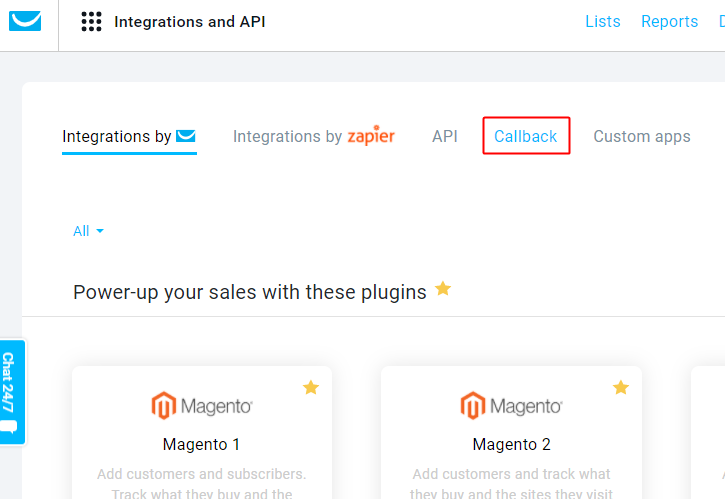Switch to Integrations by Zapier tab

pyautogui.click(x=313, y=136)
